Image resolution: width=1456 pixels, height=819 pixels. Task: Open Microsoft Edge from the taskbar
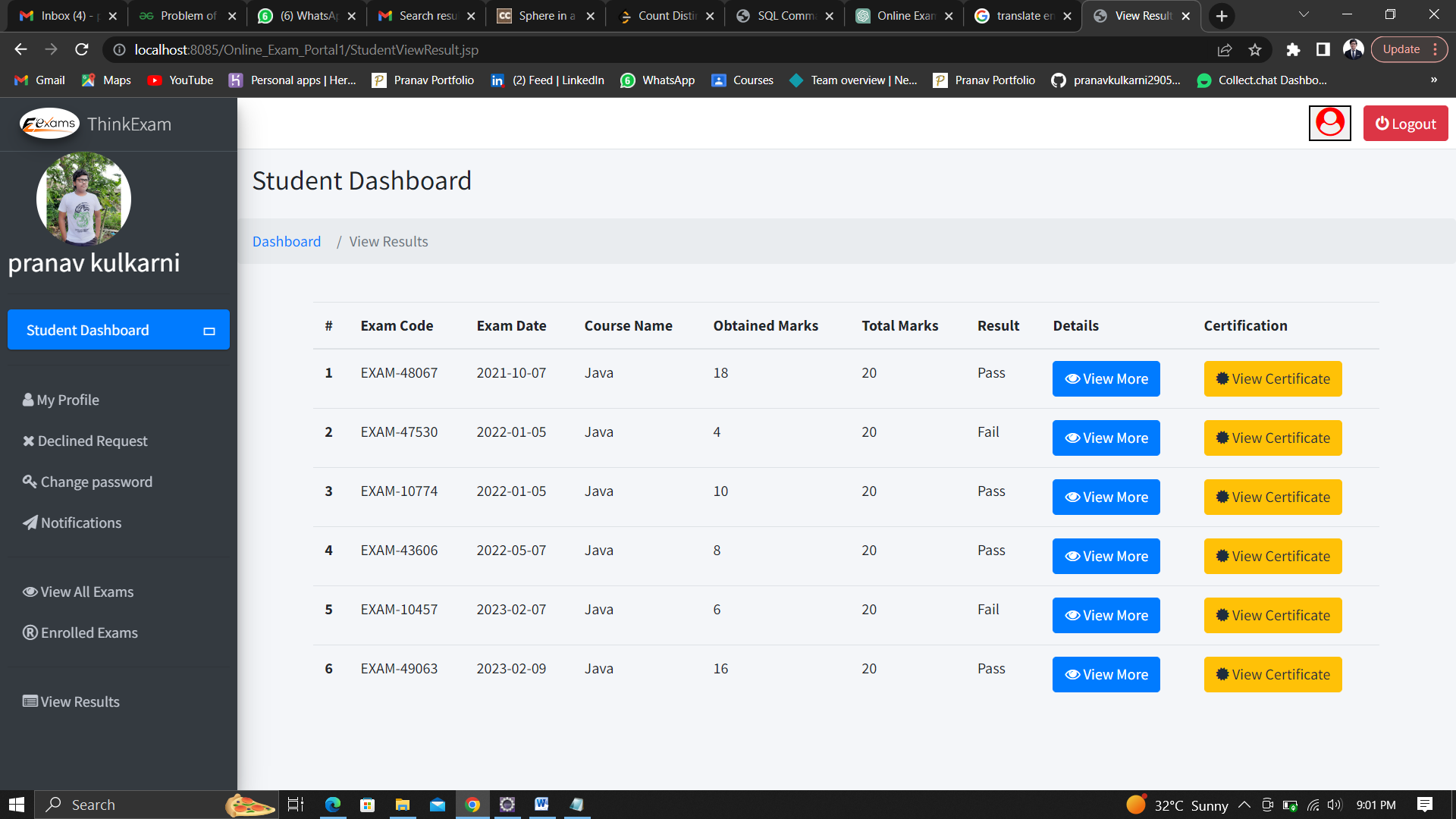tap(333, 805)
